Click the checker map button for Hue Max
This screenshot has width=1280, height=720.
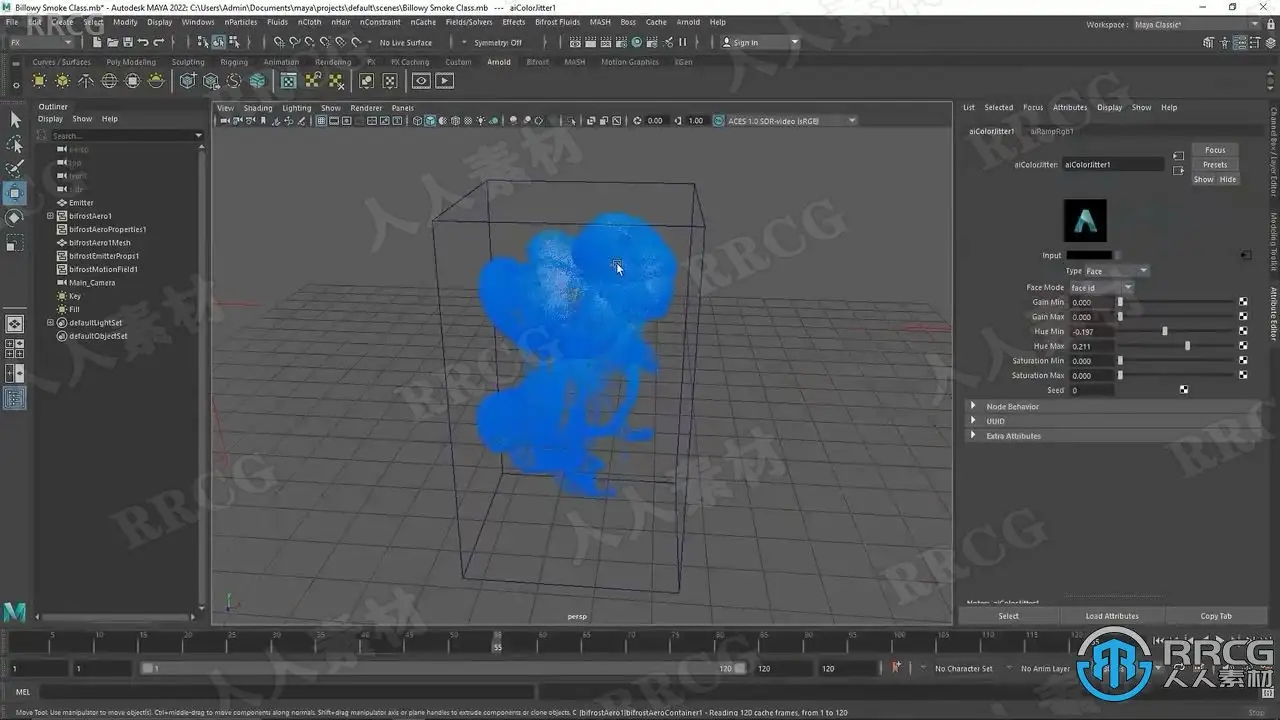pos(1243,346)
